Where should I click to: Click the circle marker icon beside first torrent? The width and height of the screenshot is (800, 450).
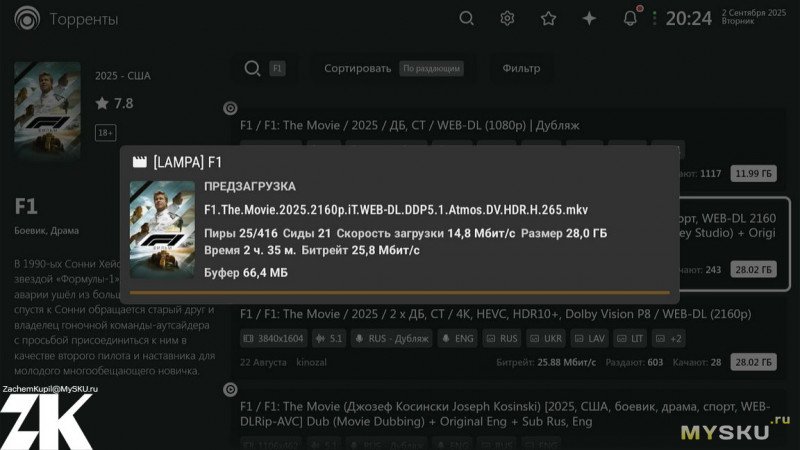pyautogui.click(x=230, y=108)
